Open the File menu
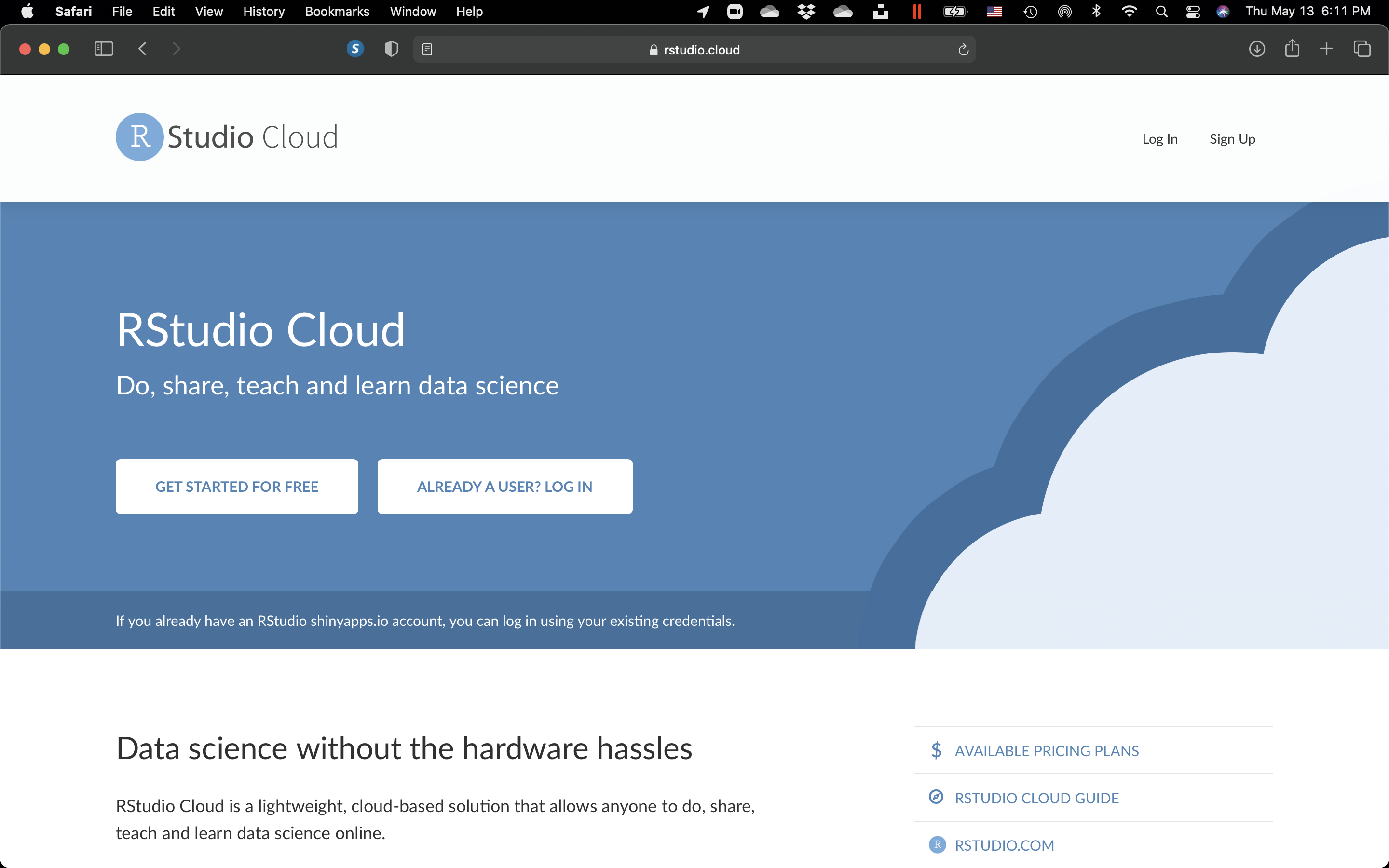The image size is (1389, 868). (x=122, y=12)
